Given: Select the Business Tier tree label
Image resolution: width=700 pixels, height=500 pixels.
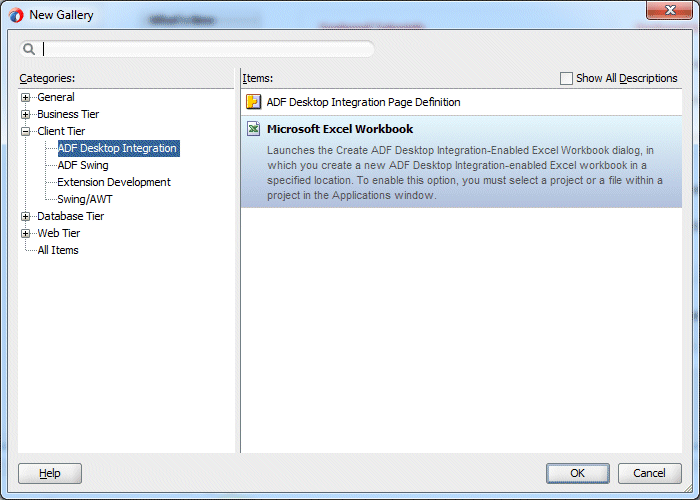Looking at the screenshot, I should tap(68, 114).
